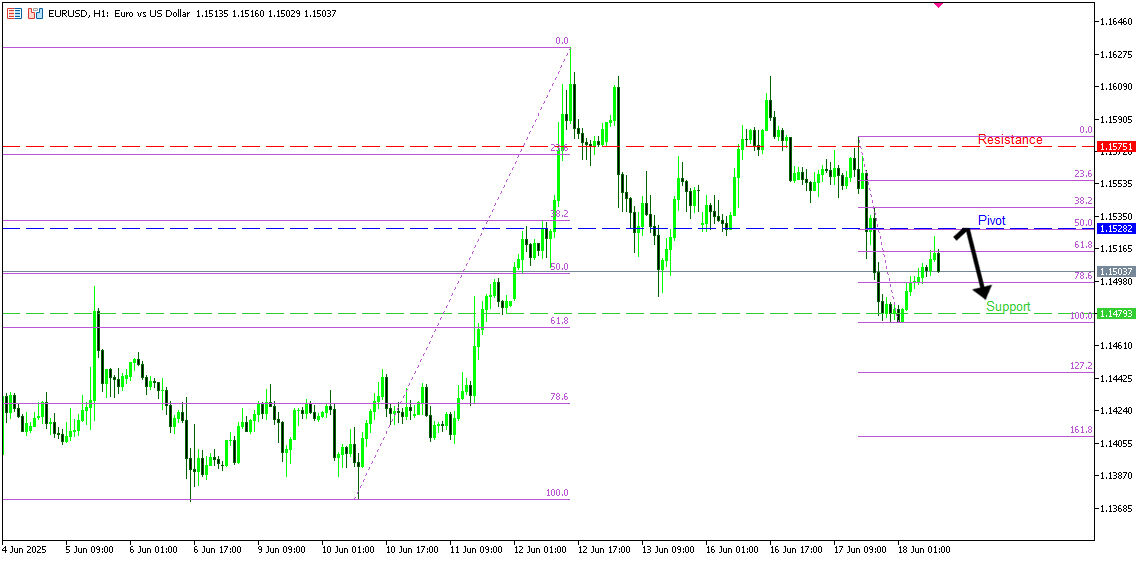Viewport: 1147px width, 561px height.
Task: Select the red Resistance text label
Action: point(1009,140)
